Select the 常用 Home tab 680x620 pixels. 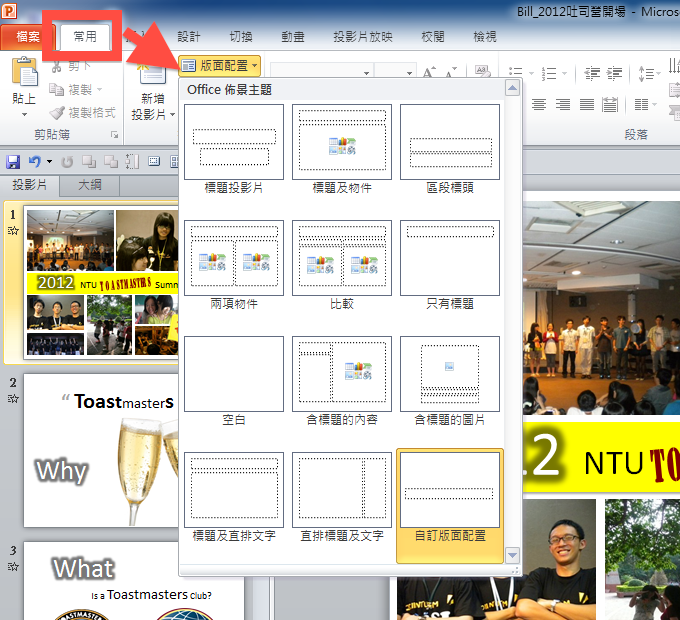(85, 36)
